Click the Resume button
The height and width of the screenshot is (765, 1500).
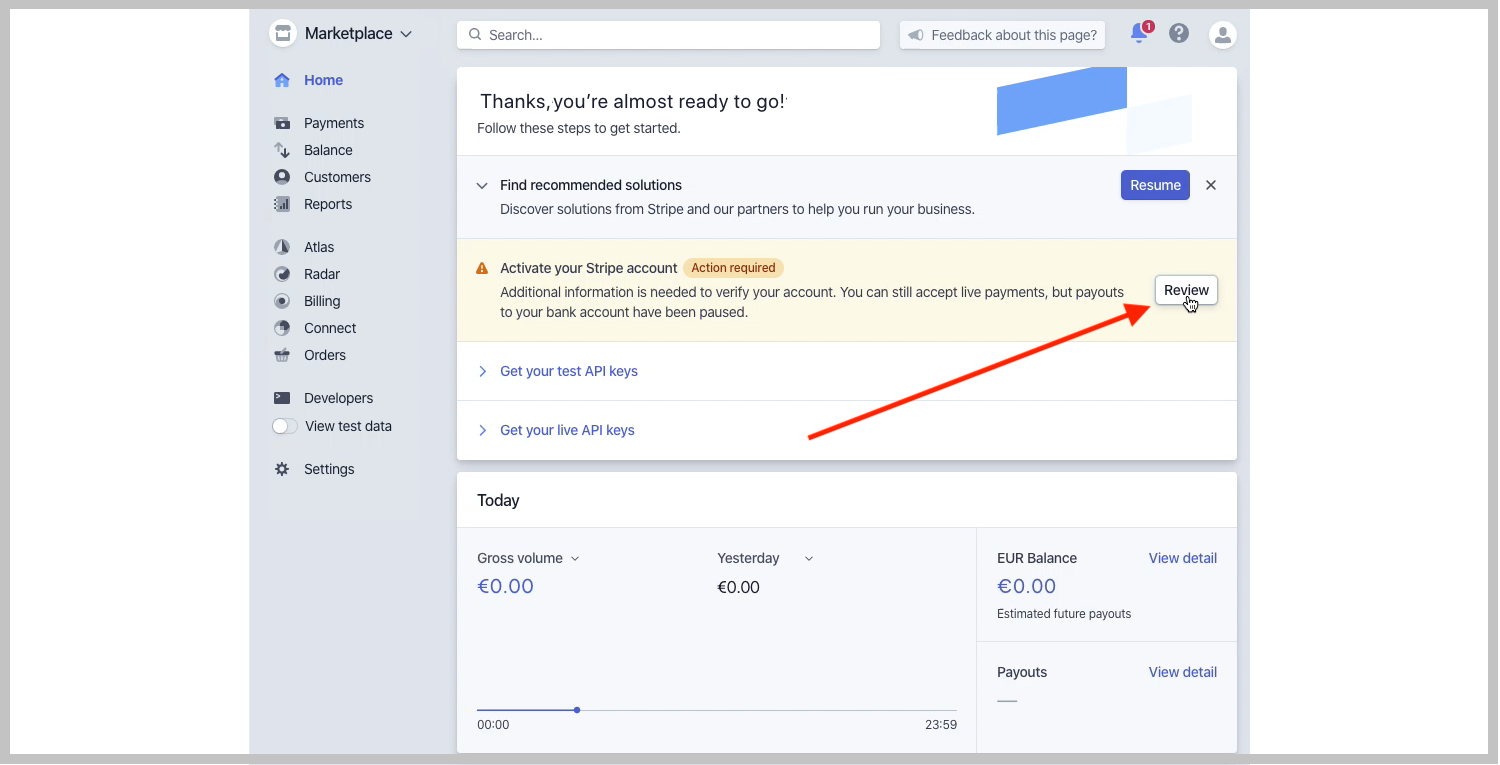coord(1155,185)
